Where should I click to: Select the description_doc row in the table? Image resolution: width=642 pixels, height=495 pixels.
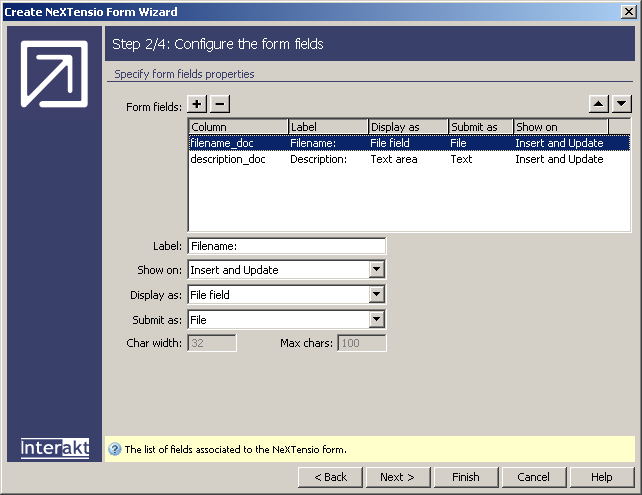228,159
